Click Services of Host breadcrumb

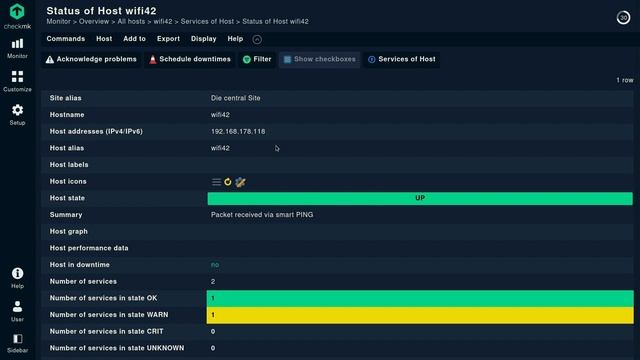coord(207,22)
